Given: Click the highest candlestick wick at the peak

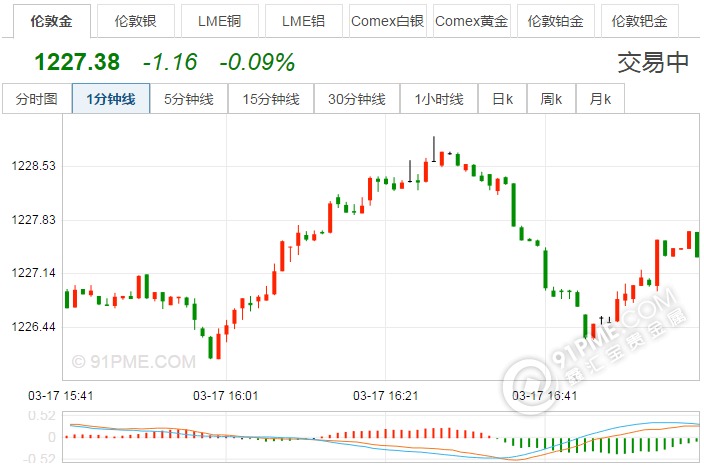Looking at the screenshot, I should 434,149.
